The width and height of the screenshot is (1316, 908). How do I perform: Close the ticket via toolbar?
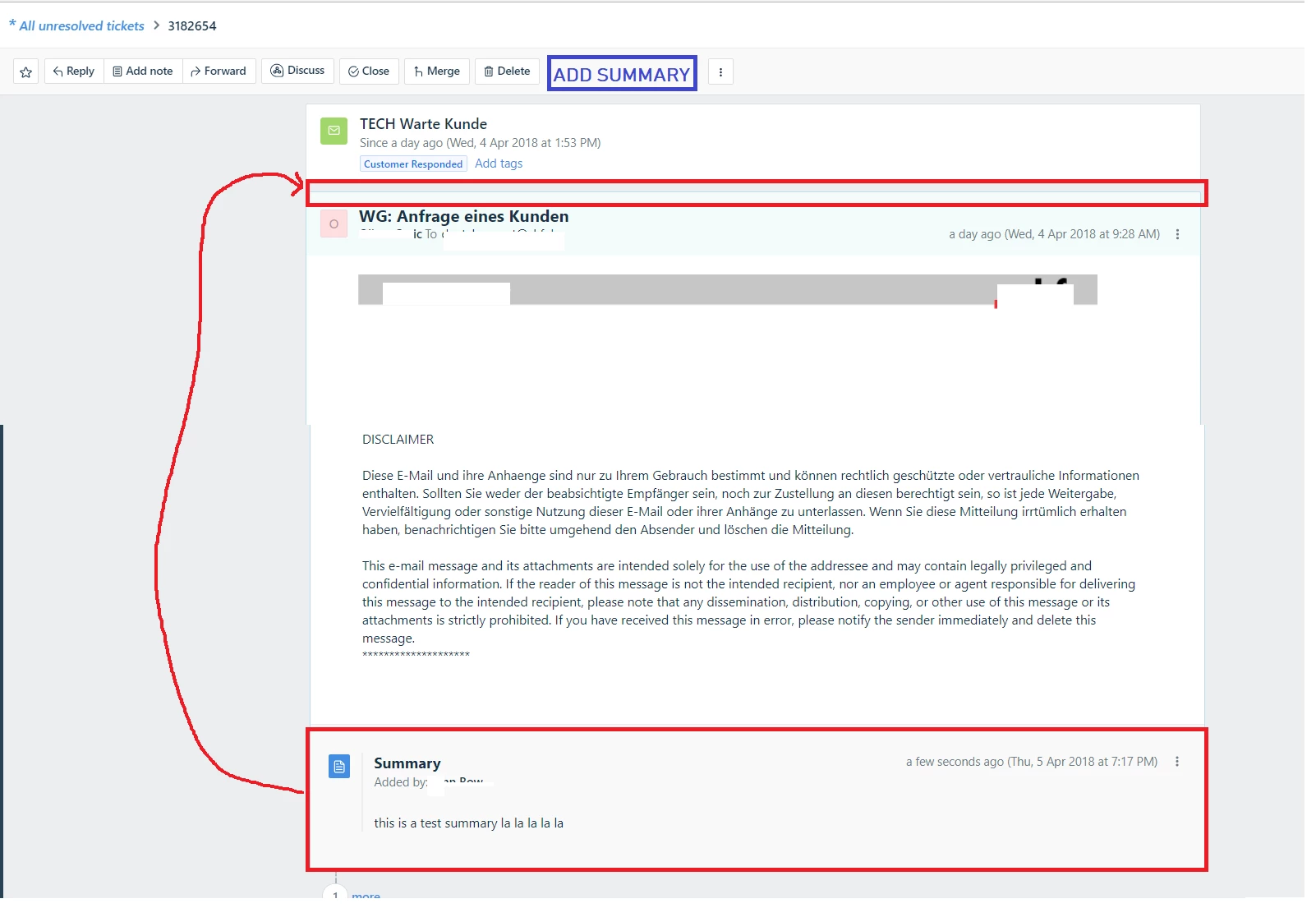point(369,71)
